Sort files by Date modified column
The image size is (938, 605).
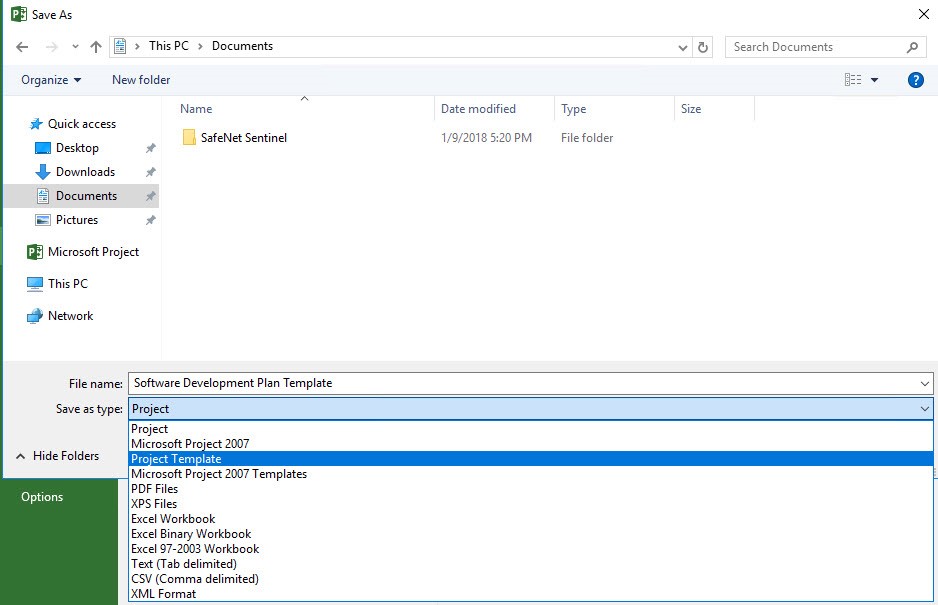pyautogui.click(x=478, y=109)
